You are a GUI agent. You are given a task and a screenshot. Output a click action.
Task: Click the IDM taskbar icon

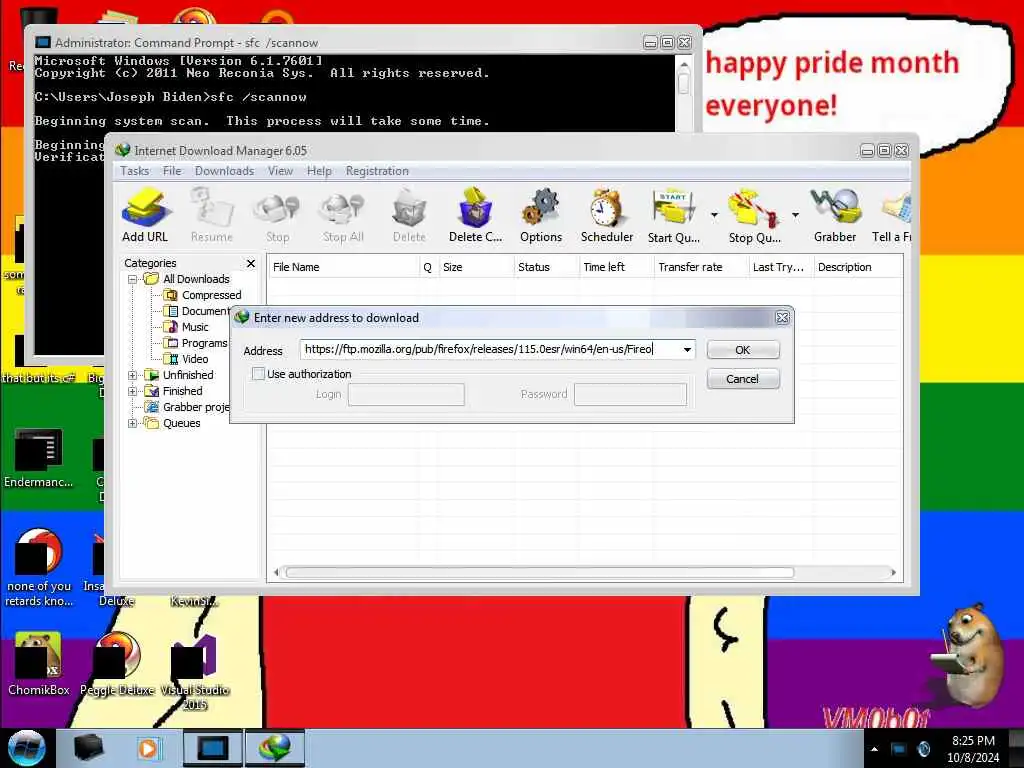(x=274, y=748)
